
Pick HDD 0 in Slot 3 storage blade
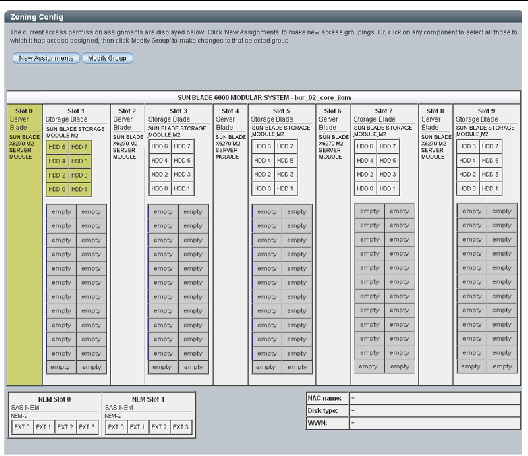coord(160,188)
